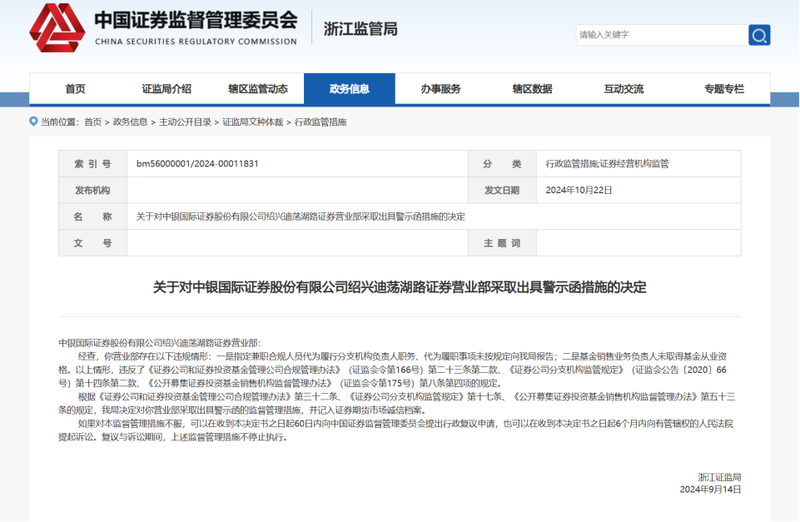This screenshot has width=800, height=522.
Task: Go to the 办事服务 navigation tab
Action: click(x=440, y=89)
